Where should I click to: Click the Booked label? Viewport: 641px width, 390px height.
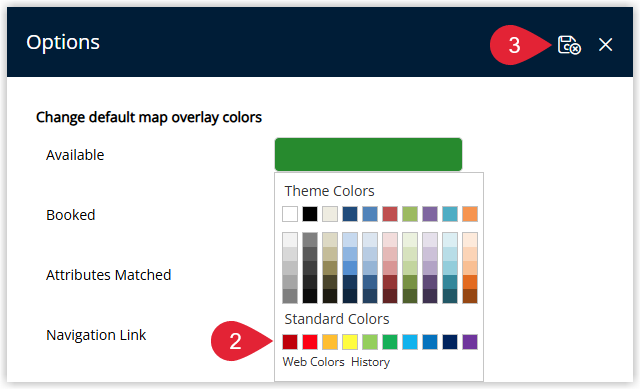click(x=71, y=215)
